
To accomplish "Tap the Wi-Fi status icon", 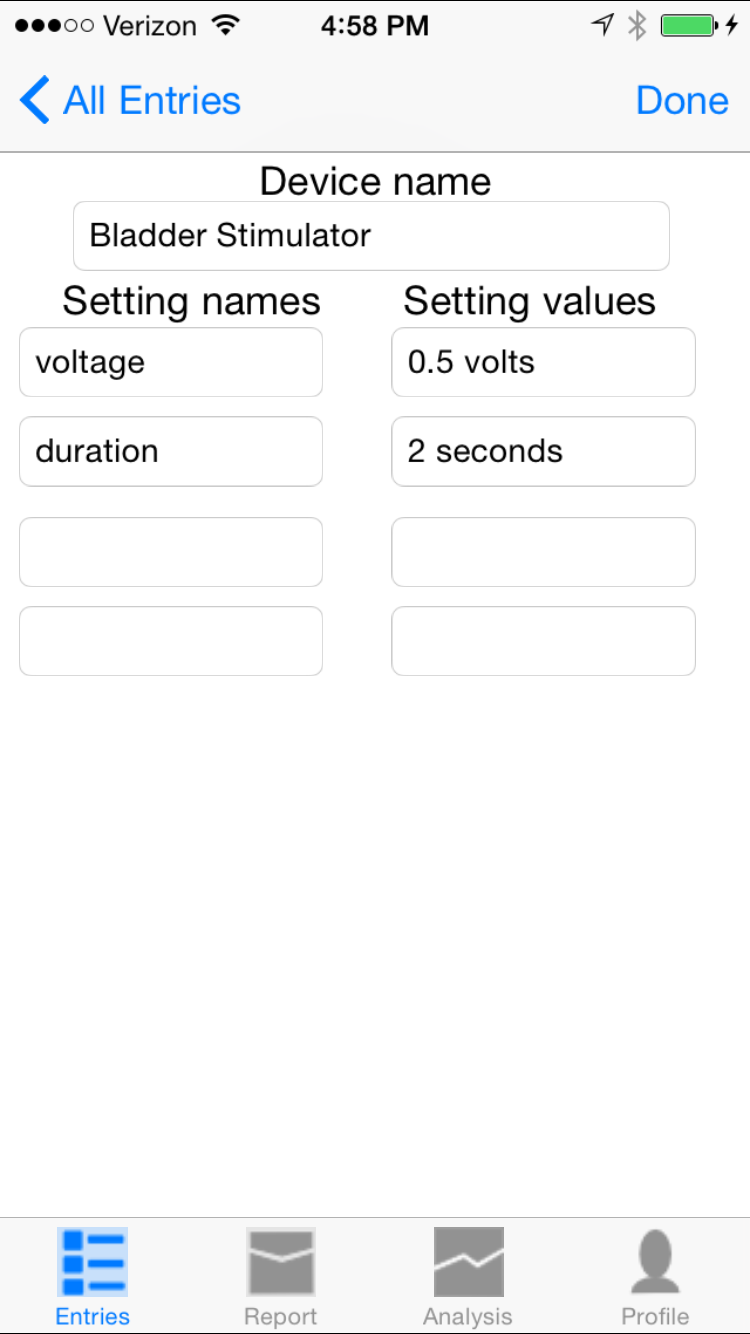I will 228,26.
